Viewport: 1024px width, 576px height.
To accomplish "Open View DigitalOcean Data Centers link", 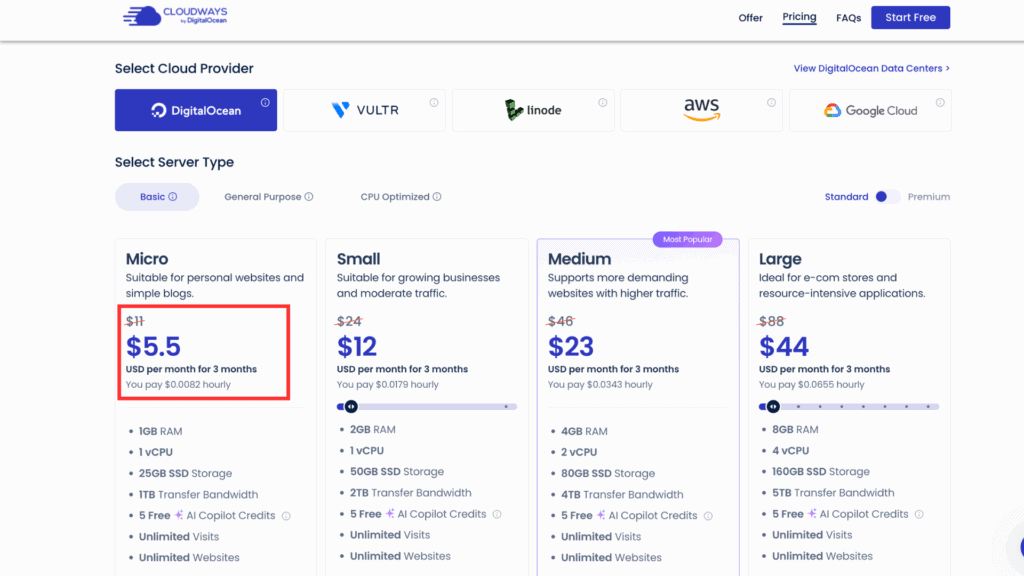I will (x=871, y=68).
